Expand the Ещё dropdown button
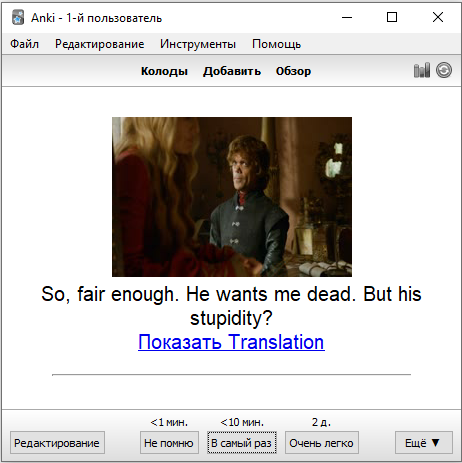 [x=424, y=443]
